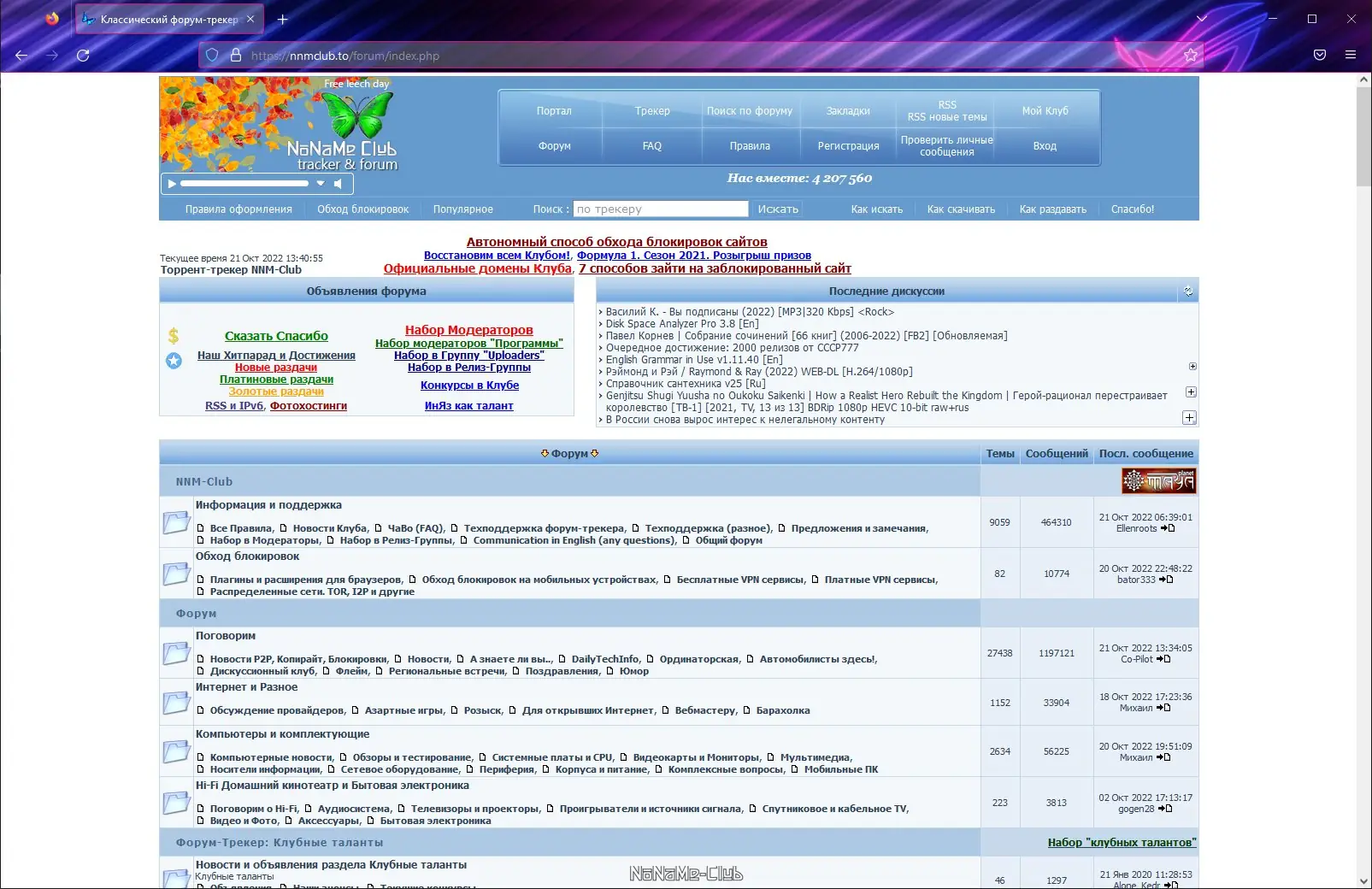
Task: Bookmark this page with the star icon
Action: coord(1191,56)
